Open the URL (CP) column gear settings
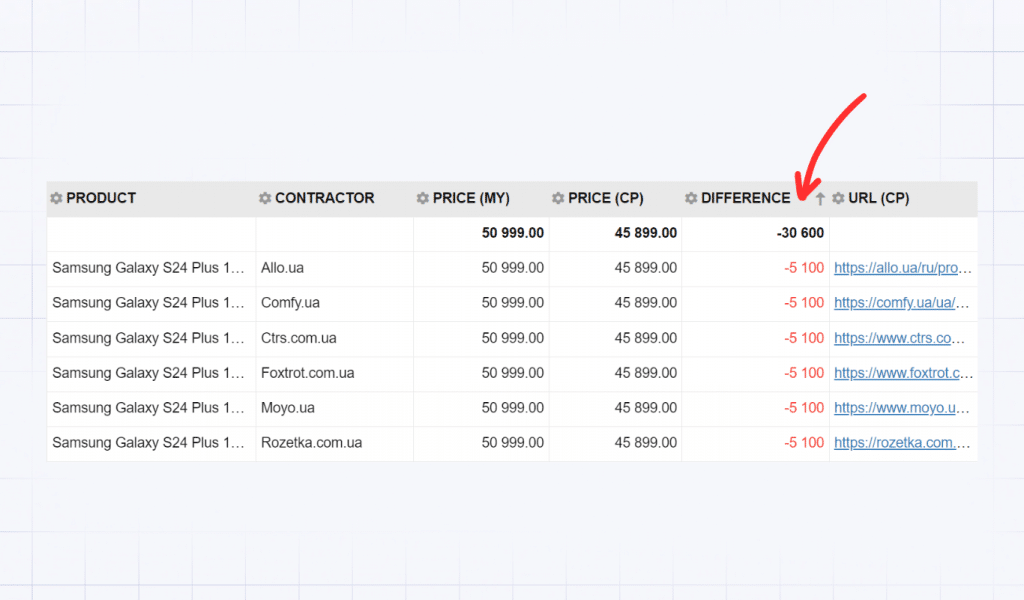The width and height of the screenshot is (1024, 600). pos(838,198)
